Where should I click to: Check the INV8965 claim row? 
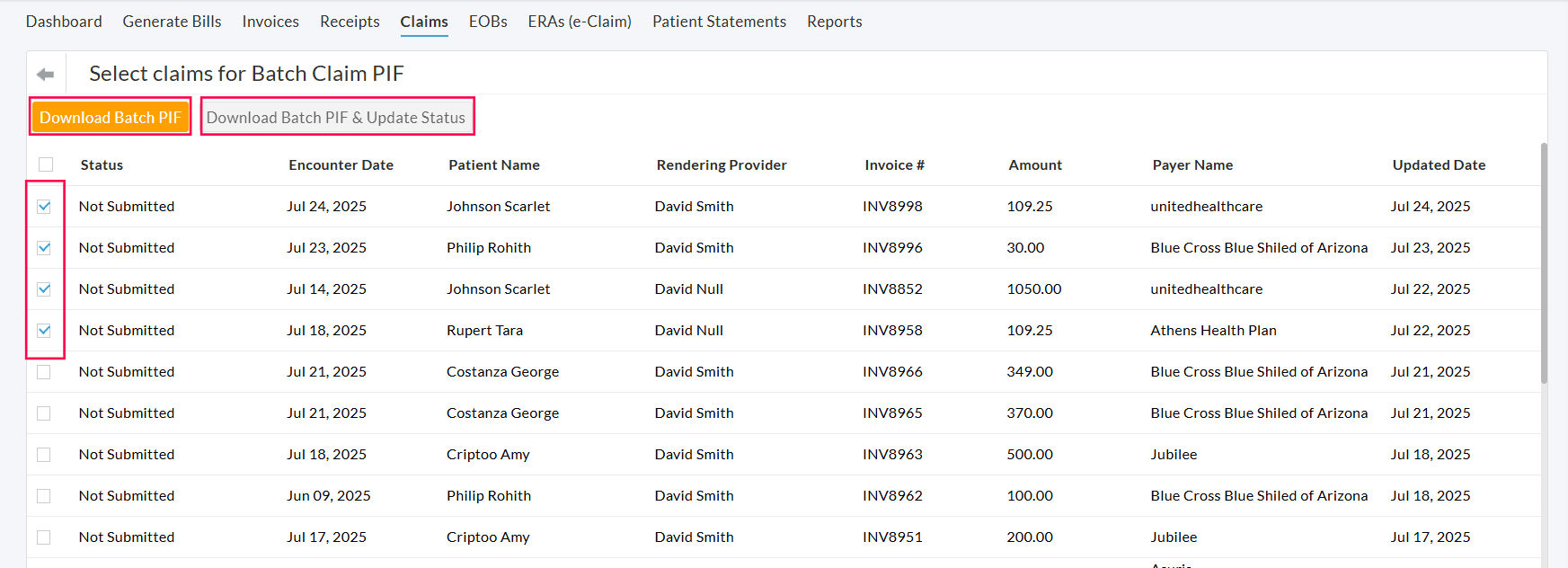tap(44, 413)
